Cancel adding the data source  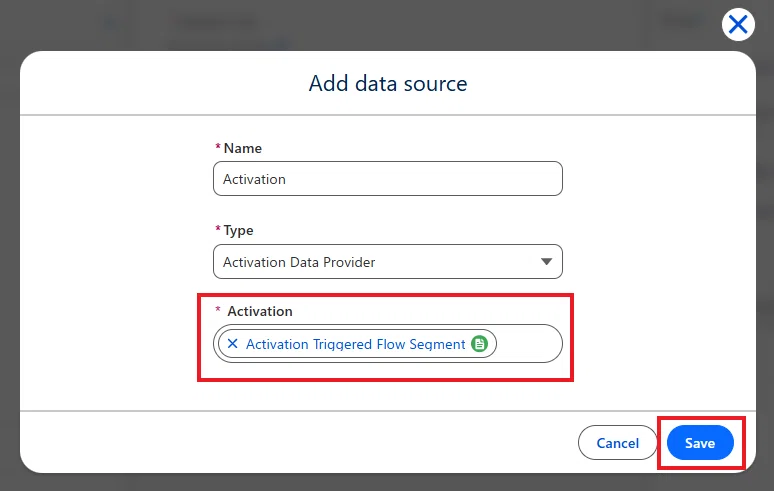coord(618,443)
